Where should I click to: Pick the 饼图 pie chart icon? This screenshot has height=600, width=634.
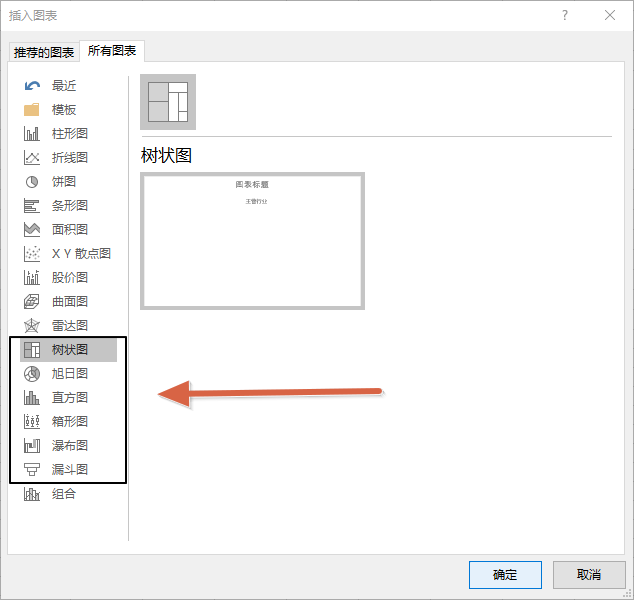click(32, 182)
